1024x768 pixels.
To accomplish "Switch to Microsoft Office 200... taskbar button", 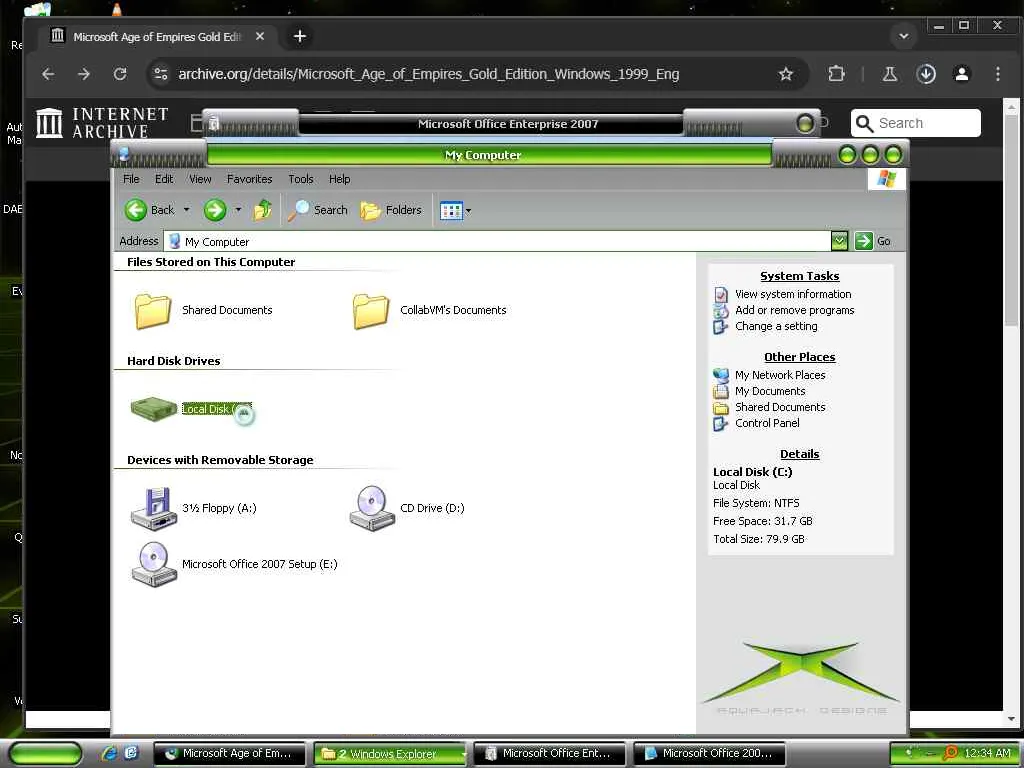I will [x=709, y=754].
